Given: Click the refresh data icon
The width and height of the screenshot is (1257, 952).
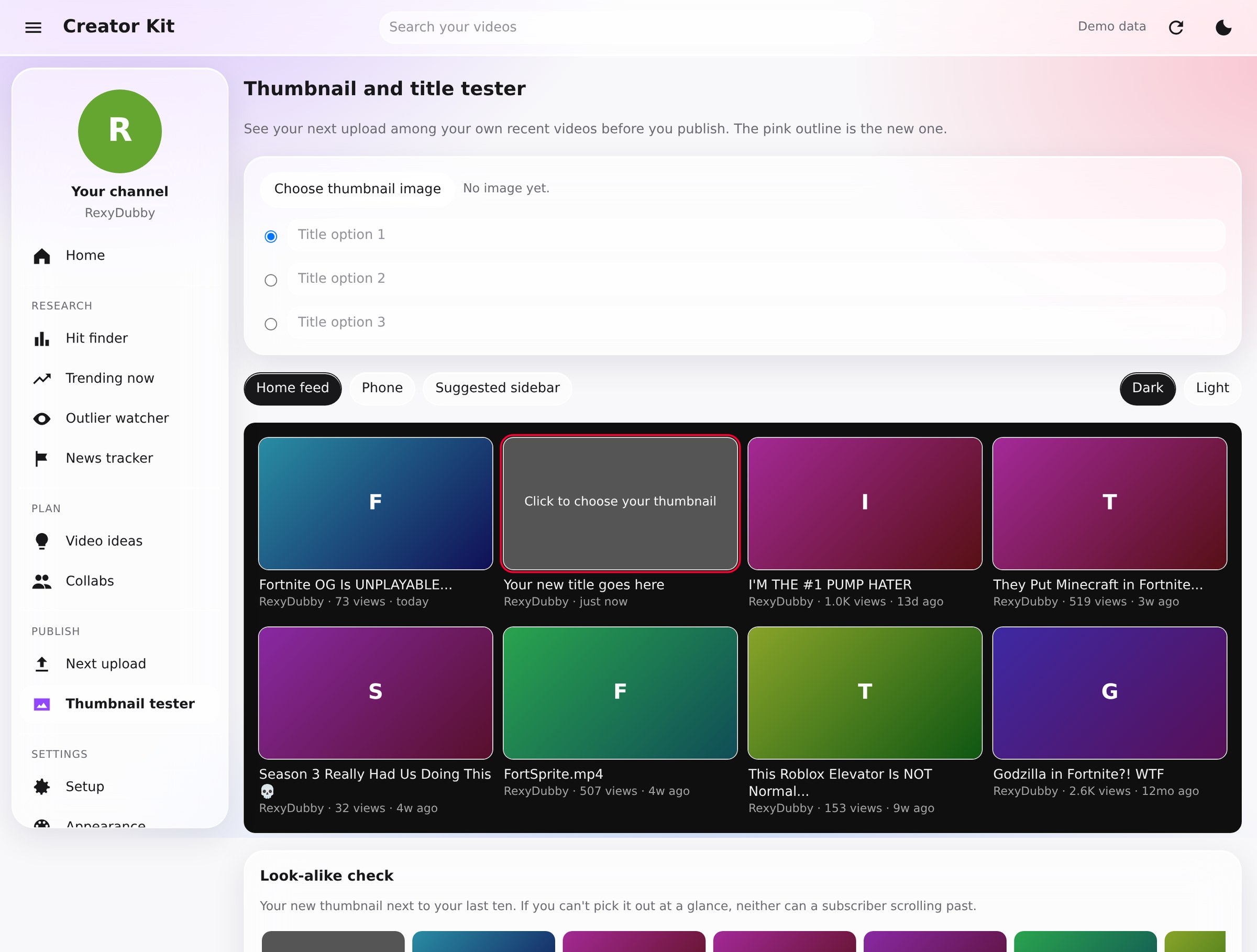Looking at the screenshot, I should tap(1176, 27).
